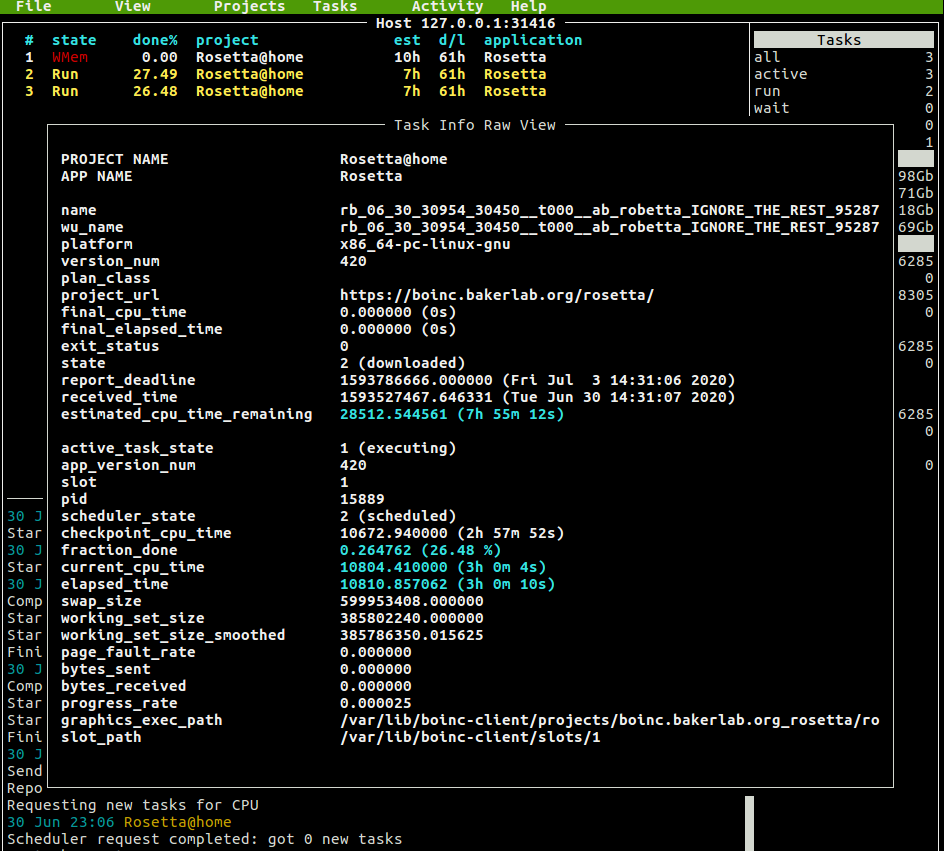This screenshot has height=851, width=944.
Task: Click the state value 2 (downloaded)
Action: click(403, 364)
